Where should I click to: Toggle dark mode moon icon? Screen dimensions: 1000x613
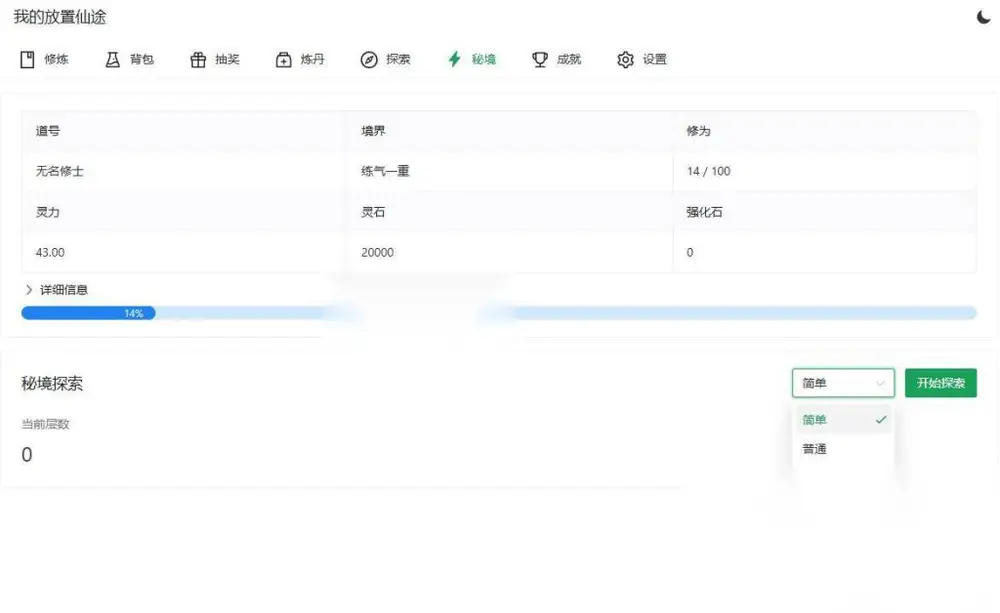[x=983, y=17]
